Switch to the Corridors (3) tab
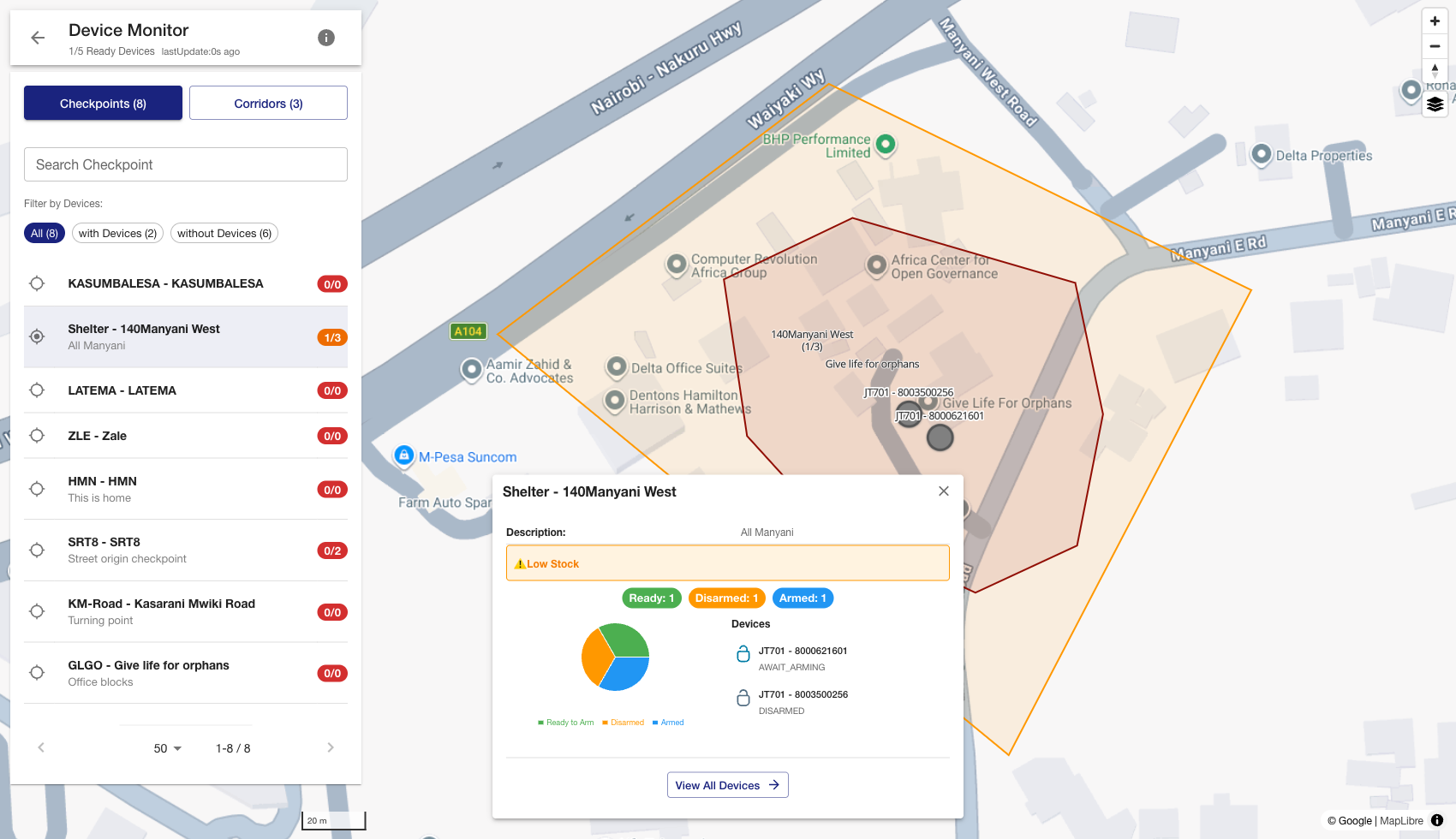 tap(268, 104)
